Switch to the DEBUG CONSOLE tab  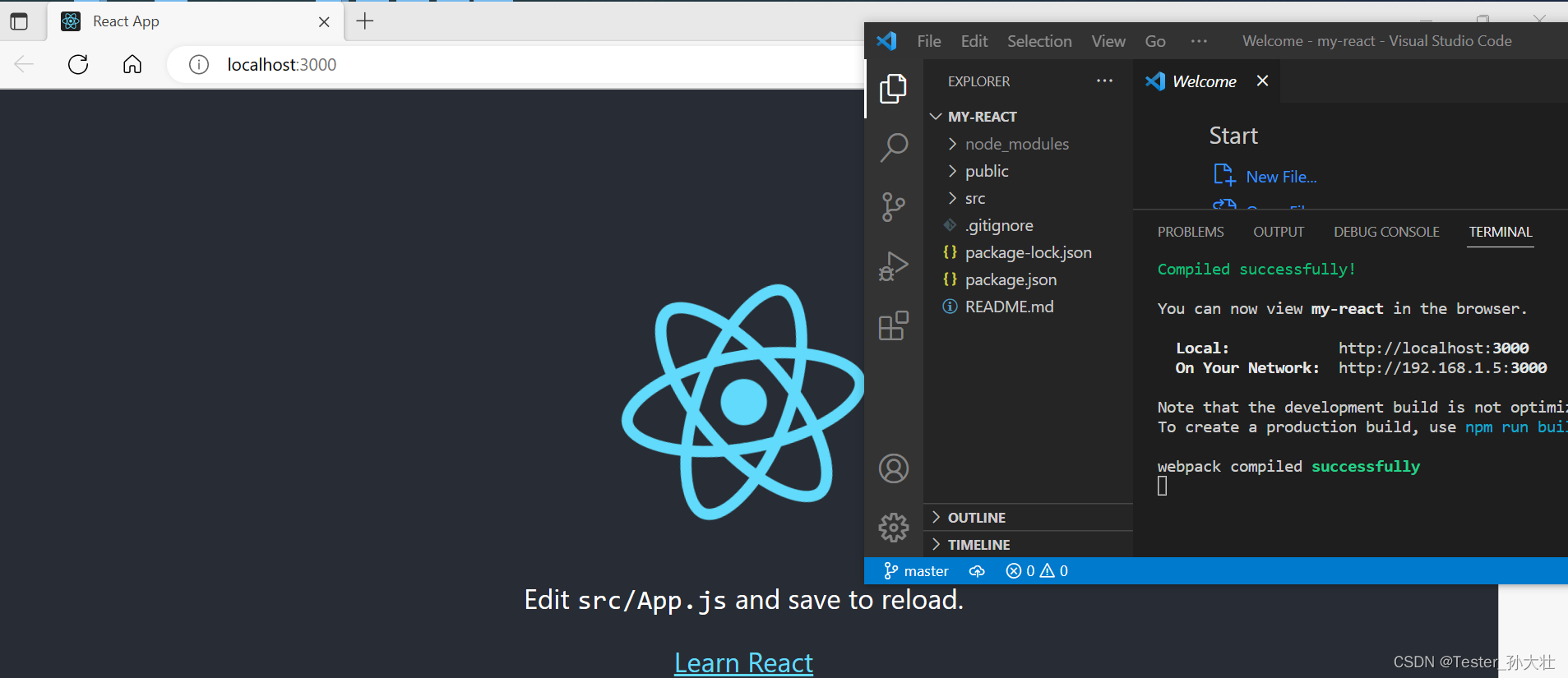click(x=1386, y=232)
